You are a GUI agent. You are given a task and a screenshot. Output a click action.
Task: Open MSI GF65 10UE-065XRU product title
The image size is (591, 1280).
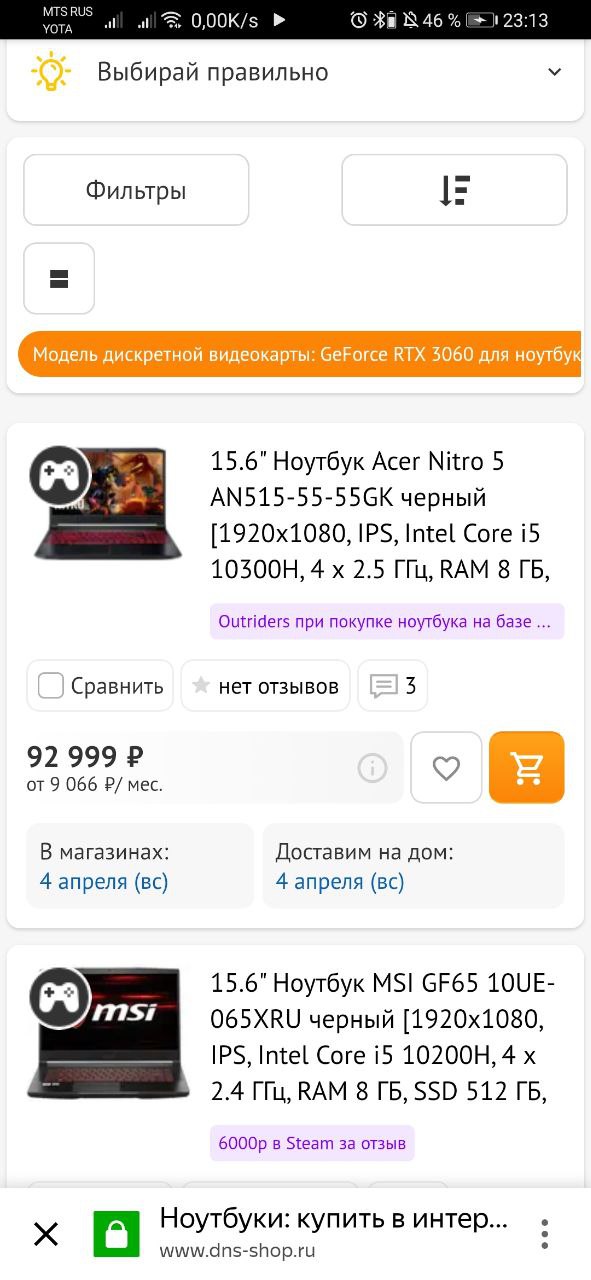pyautogui.click(x=382, y=1037)
